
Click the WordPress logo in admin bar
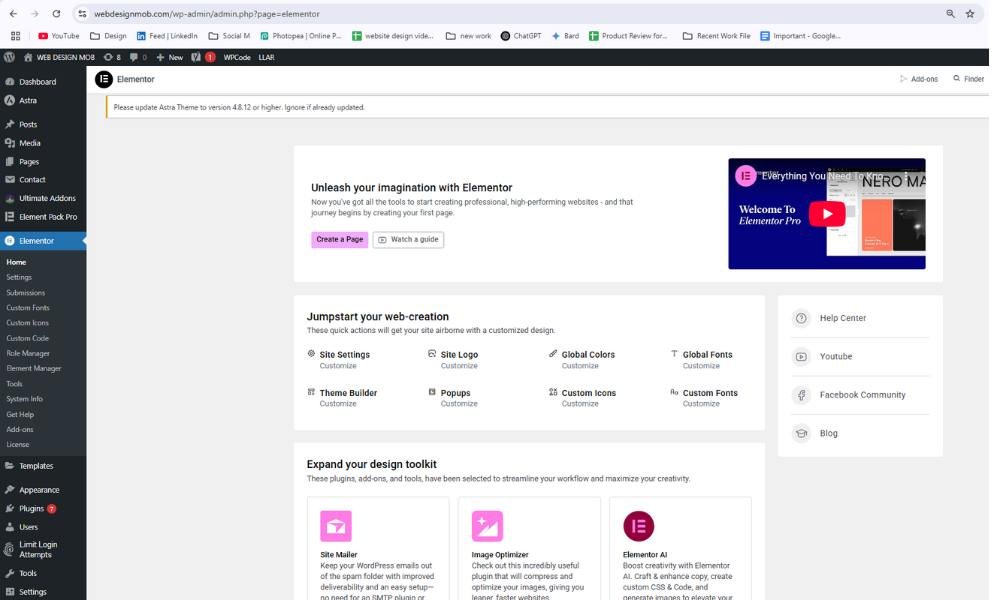click(9, 57)
